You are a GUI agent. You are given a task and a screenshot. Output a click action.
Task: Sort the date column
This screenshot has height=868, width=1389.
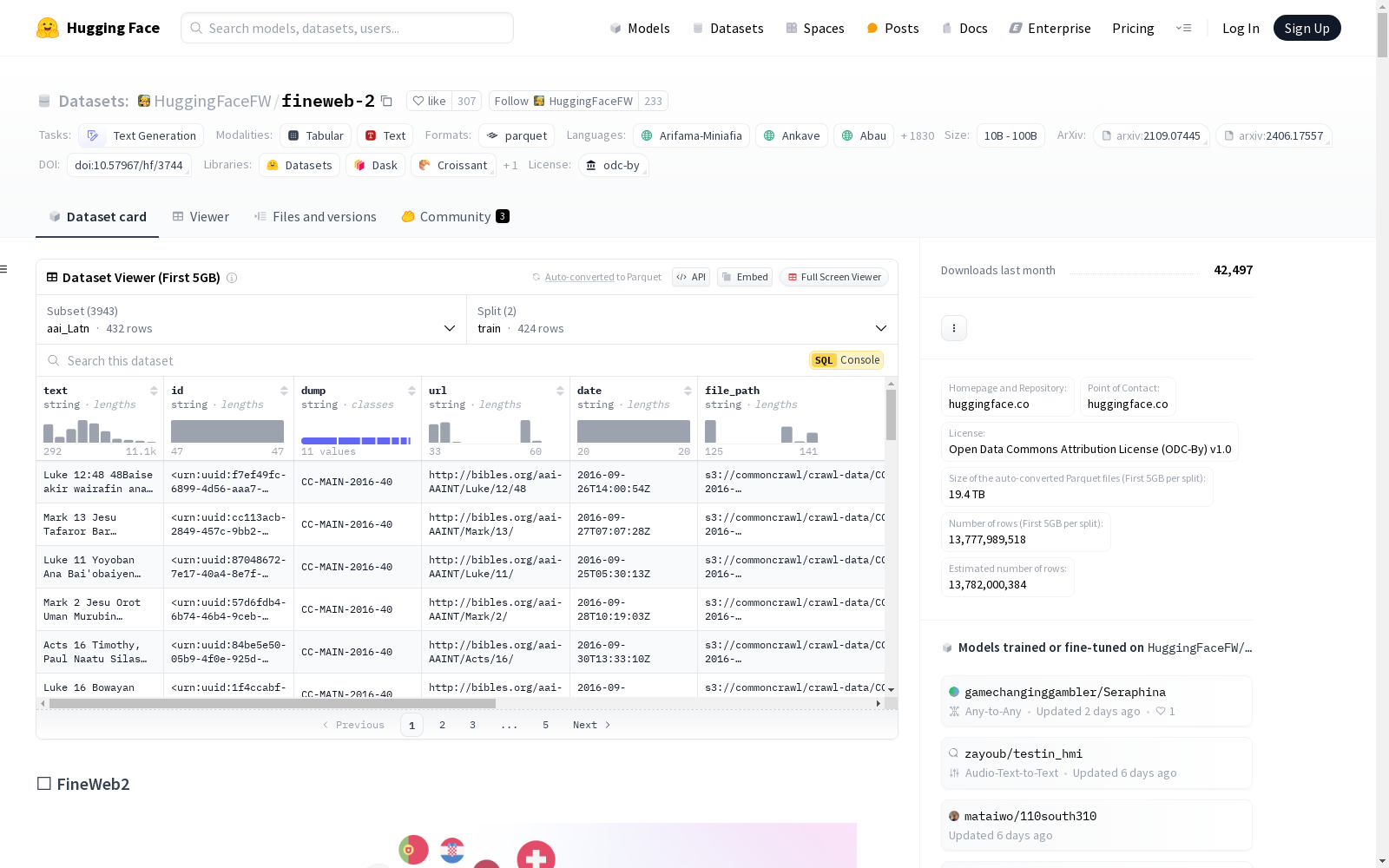[x=688, y=391]
